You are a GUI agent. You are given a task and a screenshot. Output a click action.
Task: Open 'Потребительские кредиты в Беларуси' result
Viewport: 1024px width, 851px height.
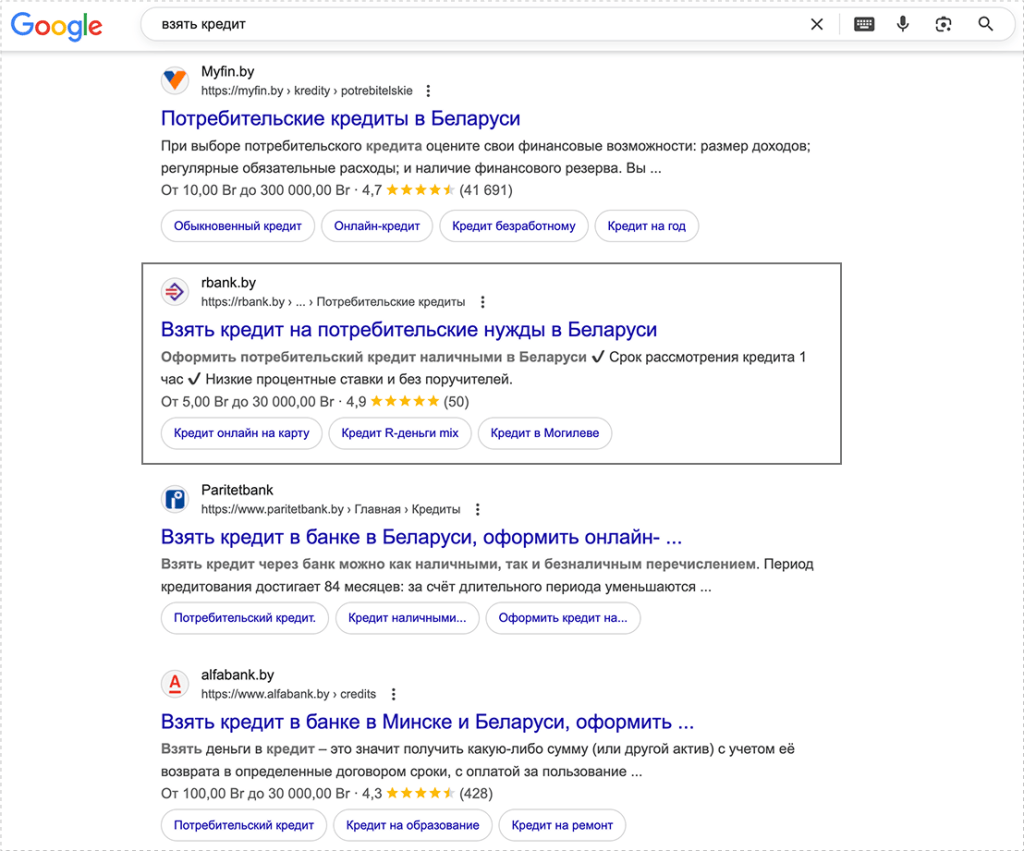tap(340, 119)
